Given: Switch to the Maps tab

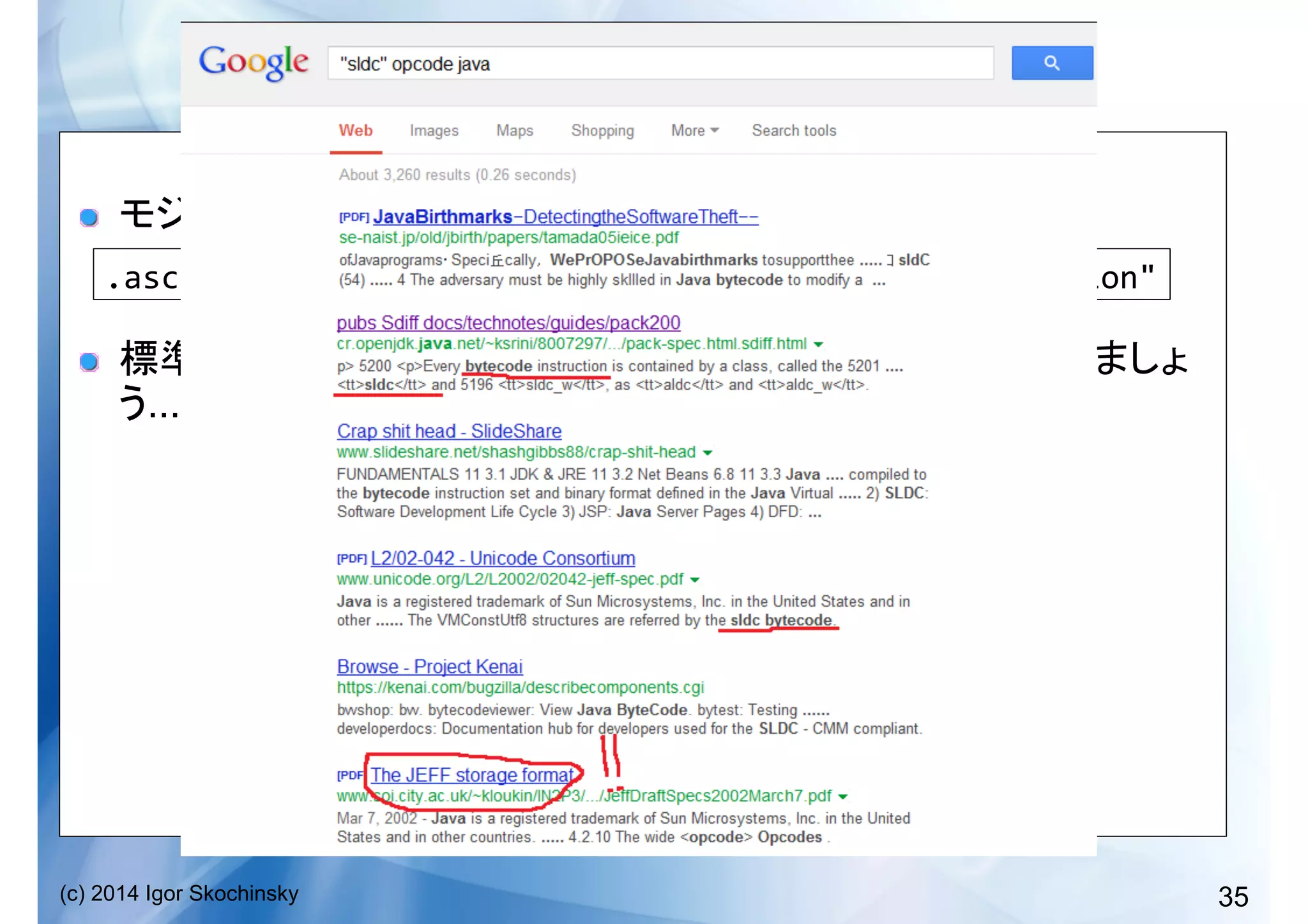Looking at the screenshot, I should pyautogui.click(x=514, y=130).
